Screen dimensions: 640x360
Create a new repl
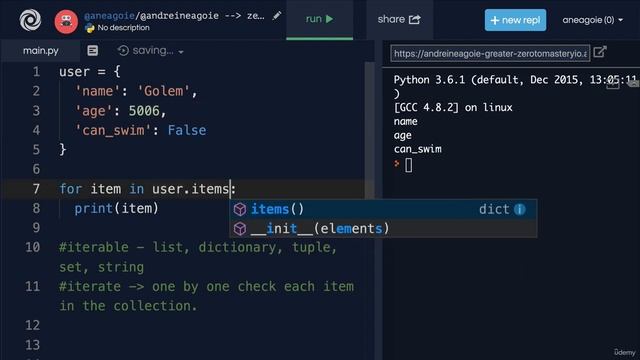click(x=515, y=20)
